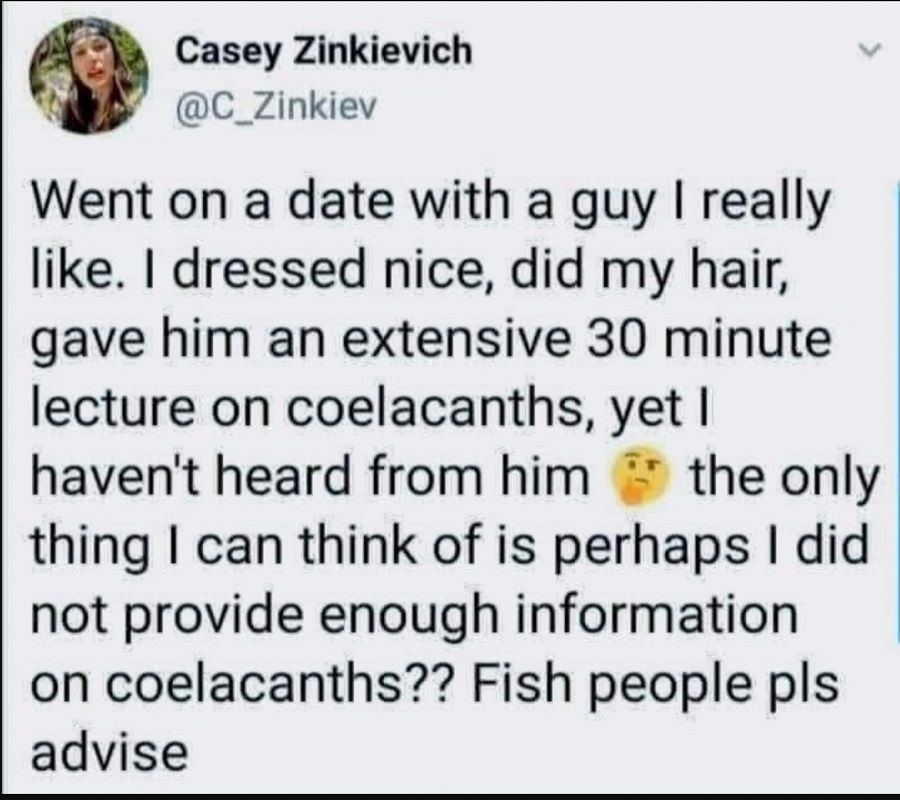Click the @C_Zinkiev handle
This screenshot has height=800, width=900.
click(274, 103)
